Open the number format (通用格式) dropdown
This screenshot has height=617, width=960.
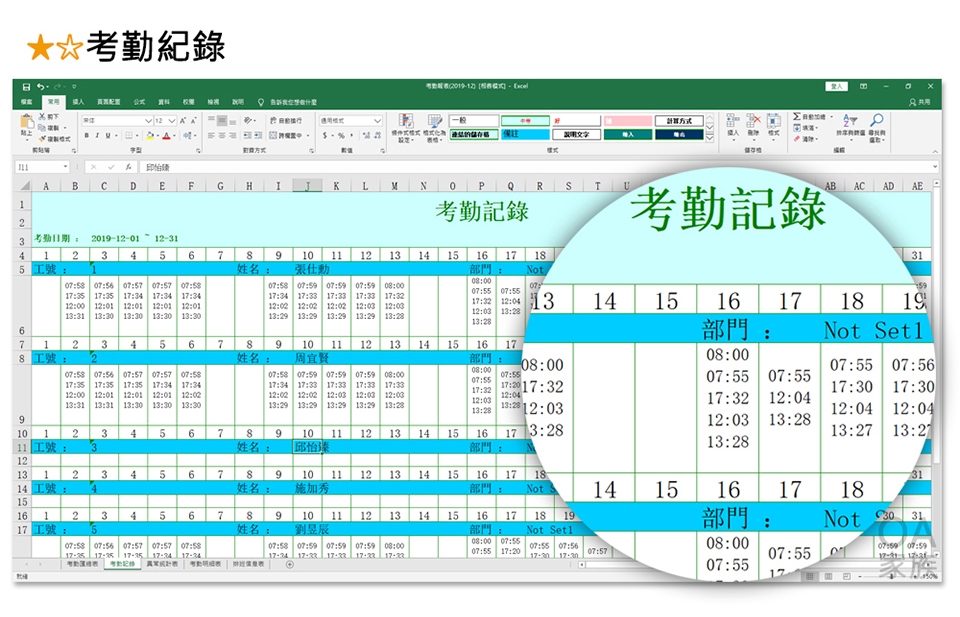(x=377, y=120)
